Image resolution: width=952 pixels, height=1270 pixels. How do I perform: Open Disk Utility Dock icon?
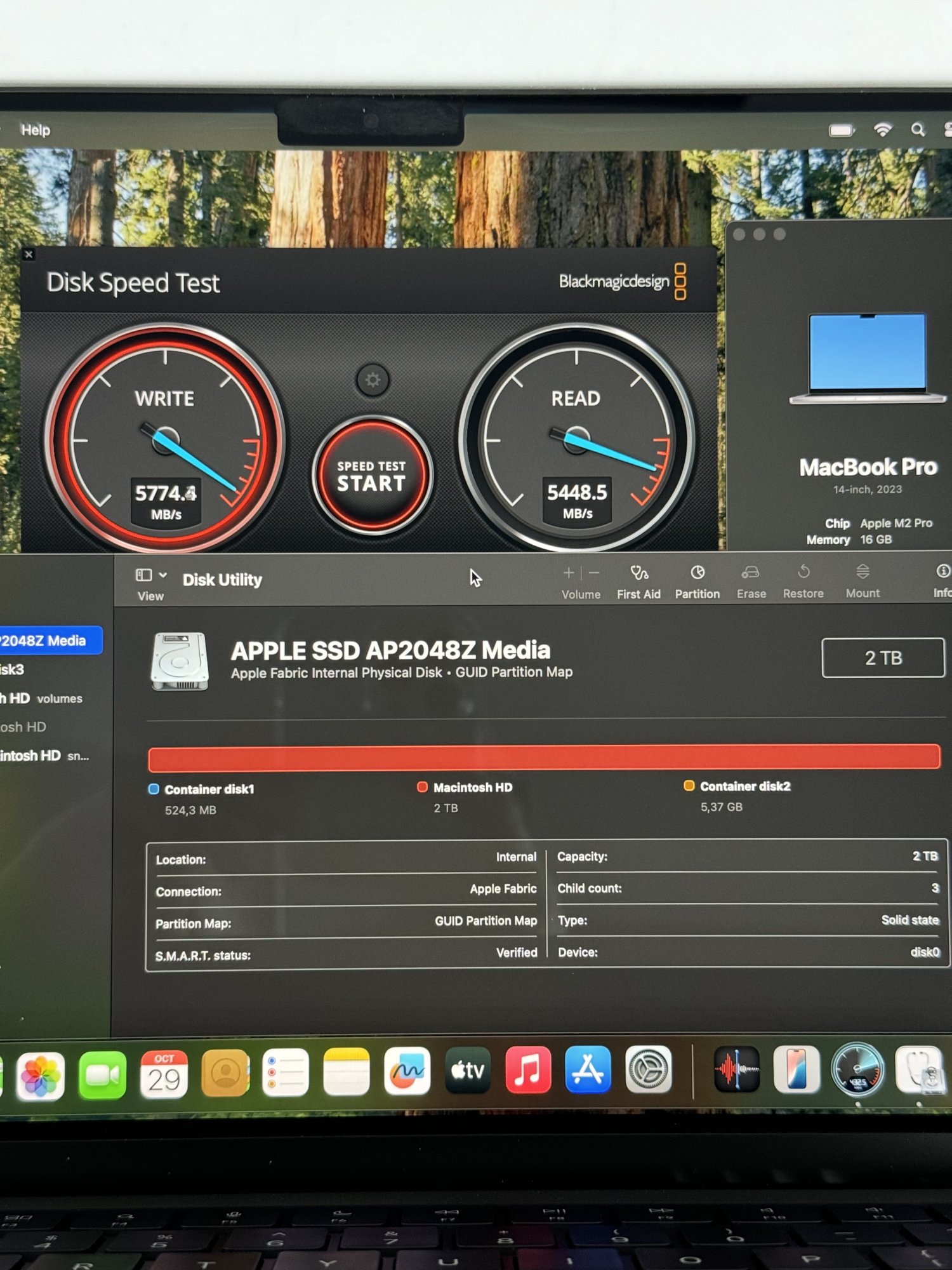pyautogui.click(x=919, y=1070)
